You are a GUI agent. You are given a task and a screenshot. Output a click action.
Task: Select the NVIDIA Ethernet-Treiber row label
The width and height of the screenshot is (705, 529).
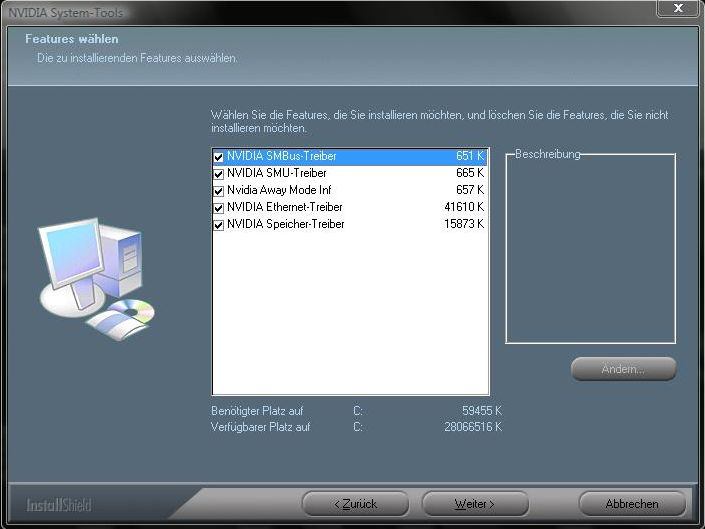(285, 207)
